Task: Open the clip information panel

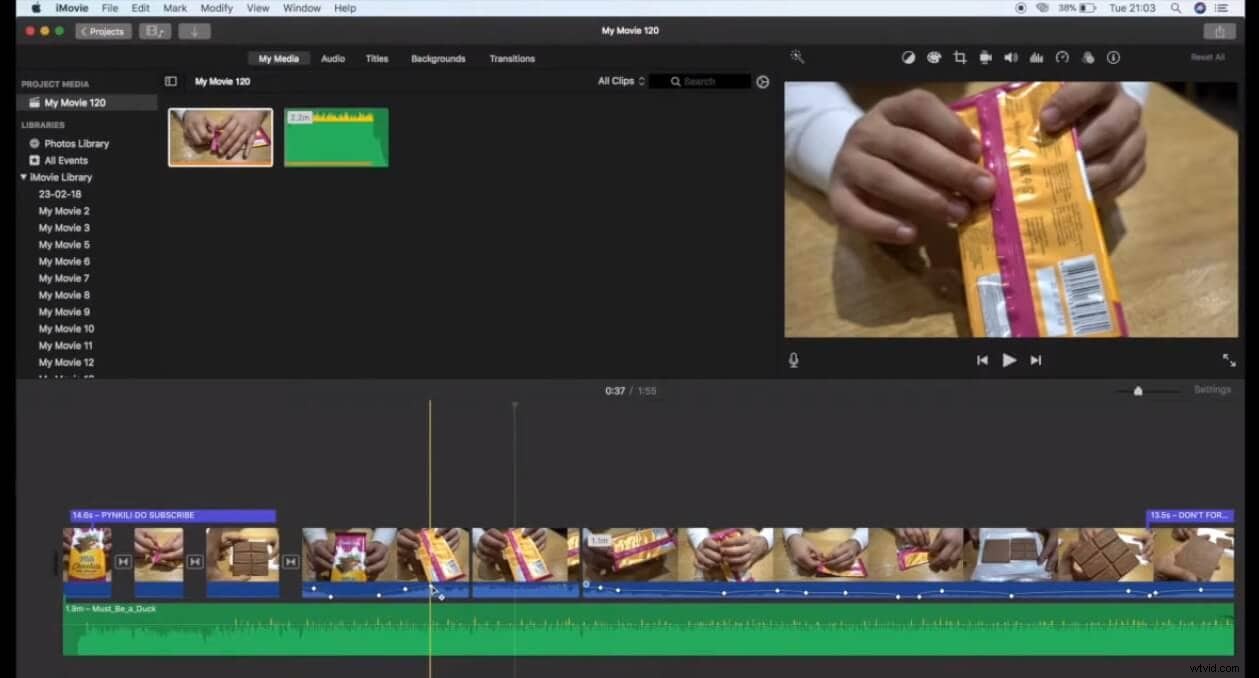Action: coord(1113,57)
